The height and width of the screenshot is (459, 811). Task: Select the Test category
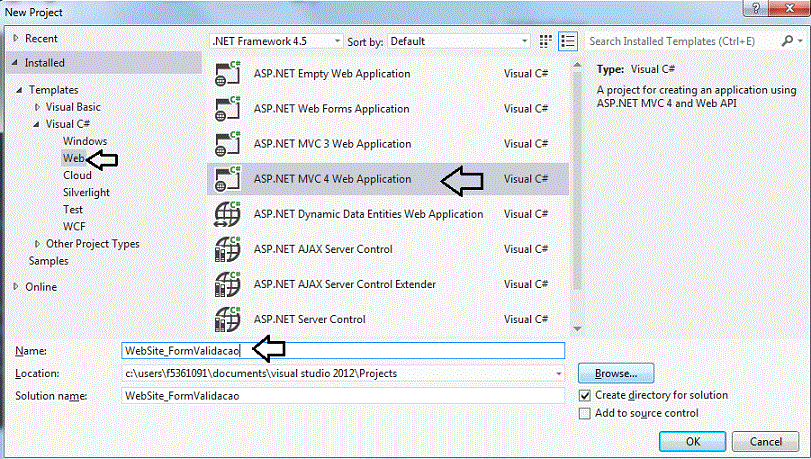coord(73,210)
